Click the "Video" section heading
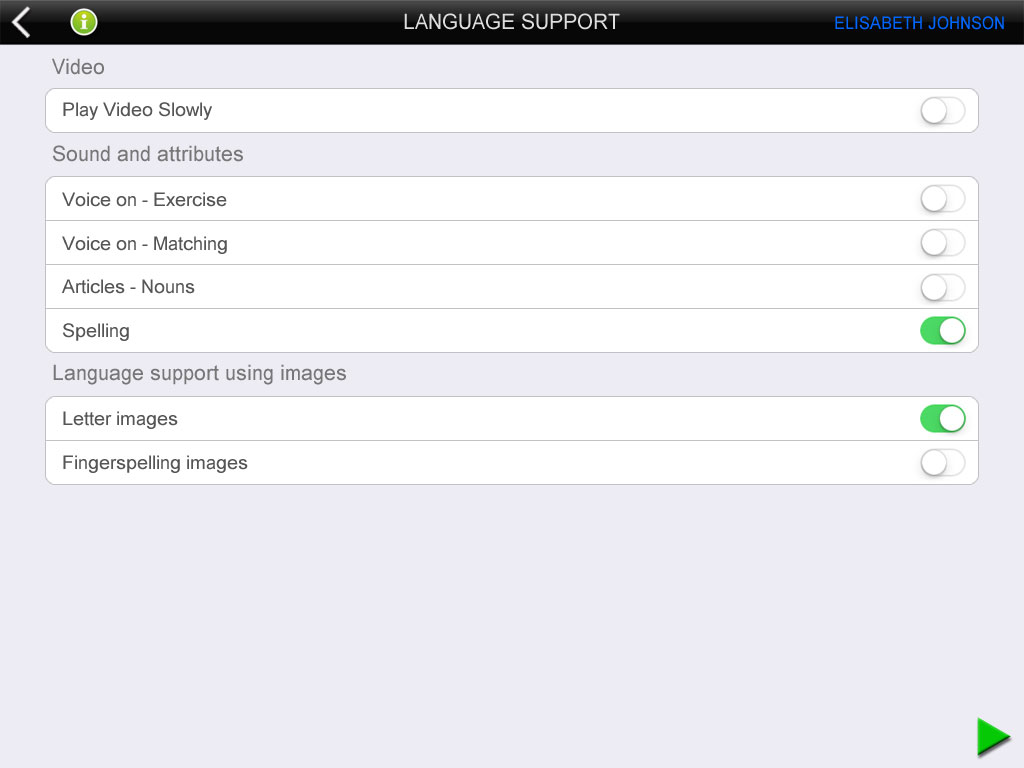Screen dimensions: 1024x768 tap(78, 67)
